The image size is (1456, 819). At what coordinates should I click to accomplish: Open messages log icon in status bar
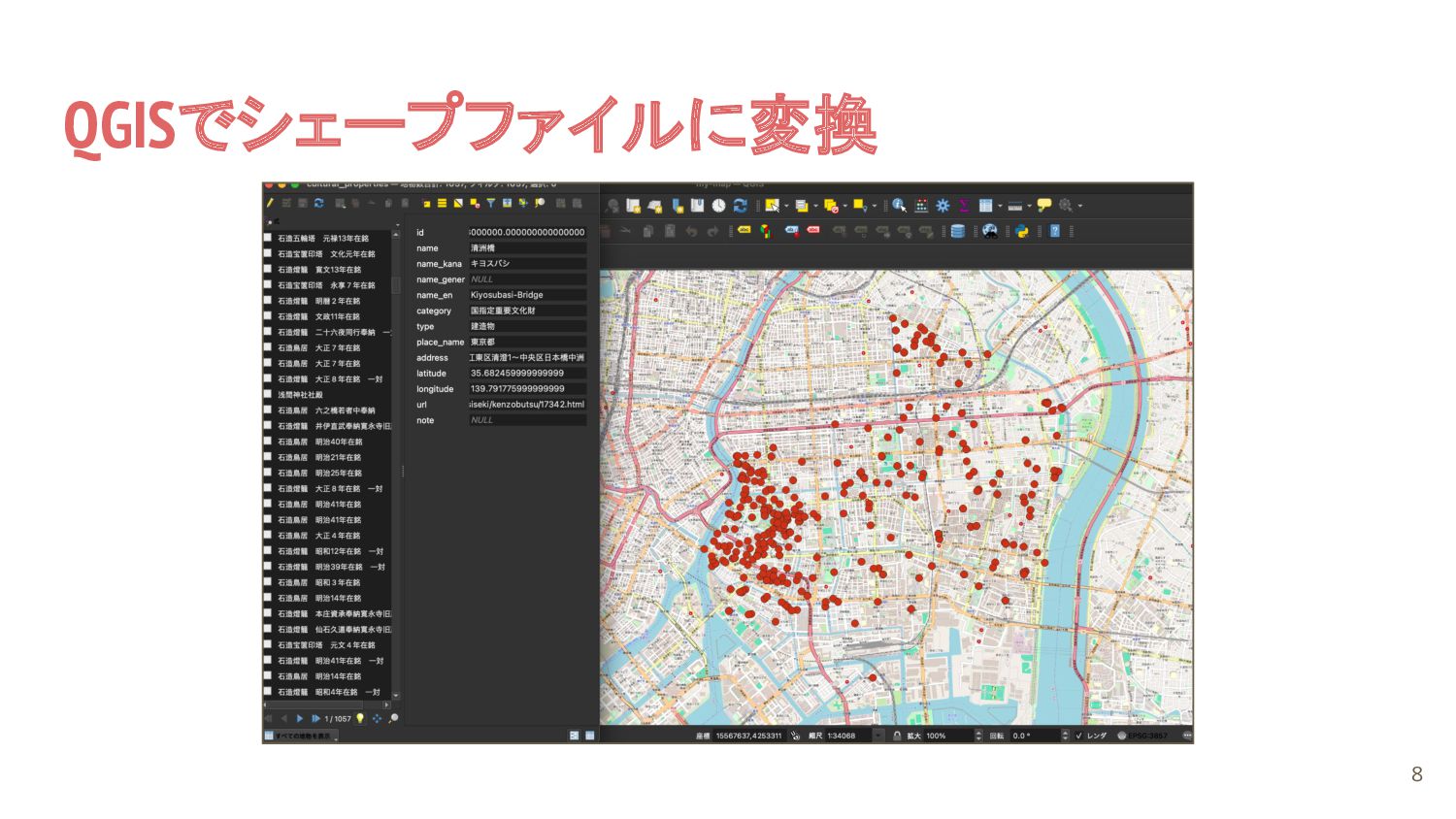[1187, 736]
